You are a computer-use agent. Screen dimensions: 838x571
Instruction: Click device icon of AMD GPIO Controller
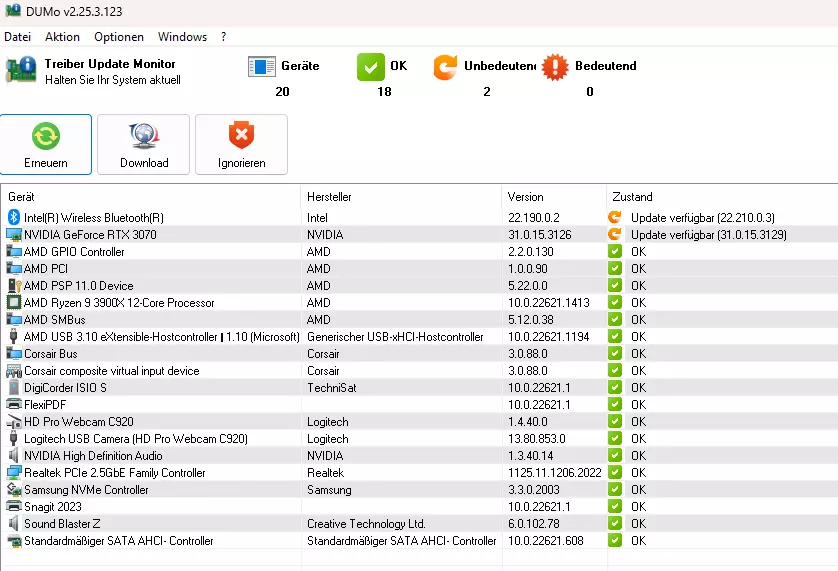[x=14, y=251]
